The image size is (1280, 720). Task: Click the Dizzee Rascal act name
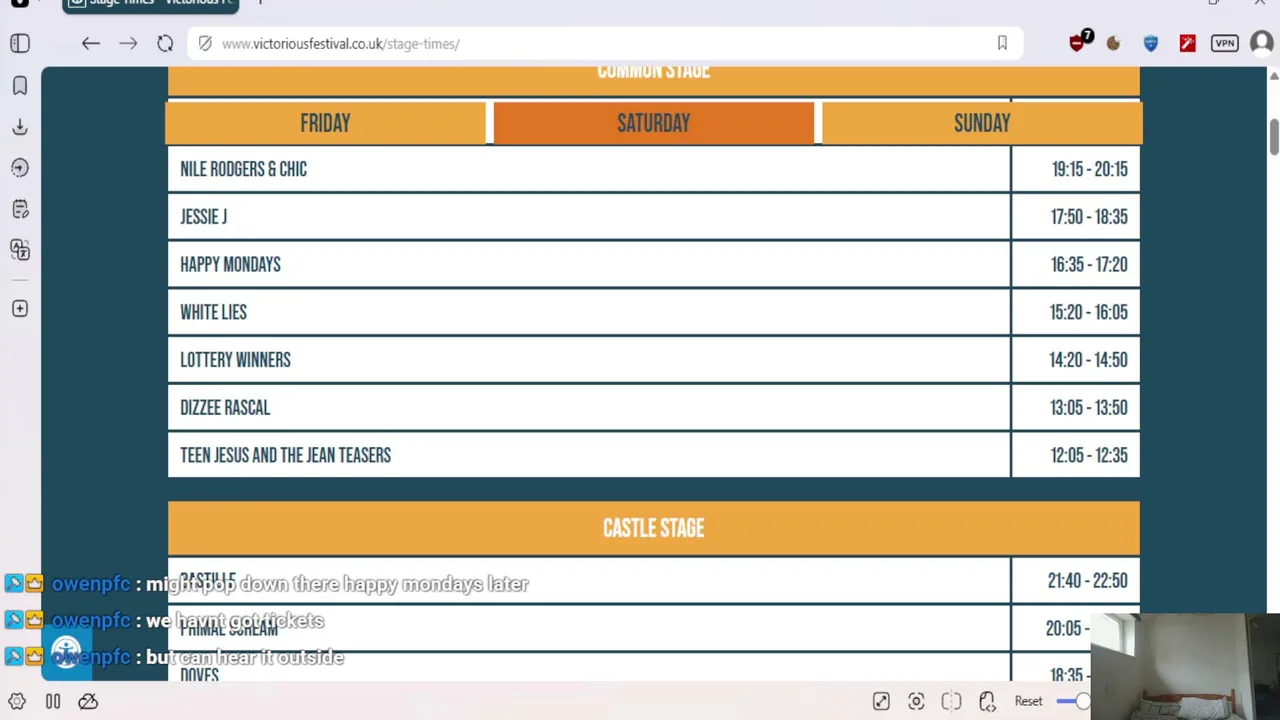[x=225, y=408]
